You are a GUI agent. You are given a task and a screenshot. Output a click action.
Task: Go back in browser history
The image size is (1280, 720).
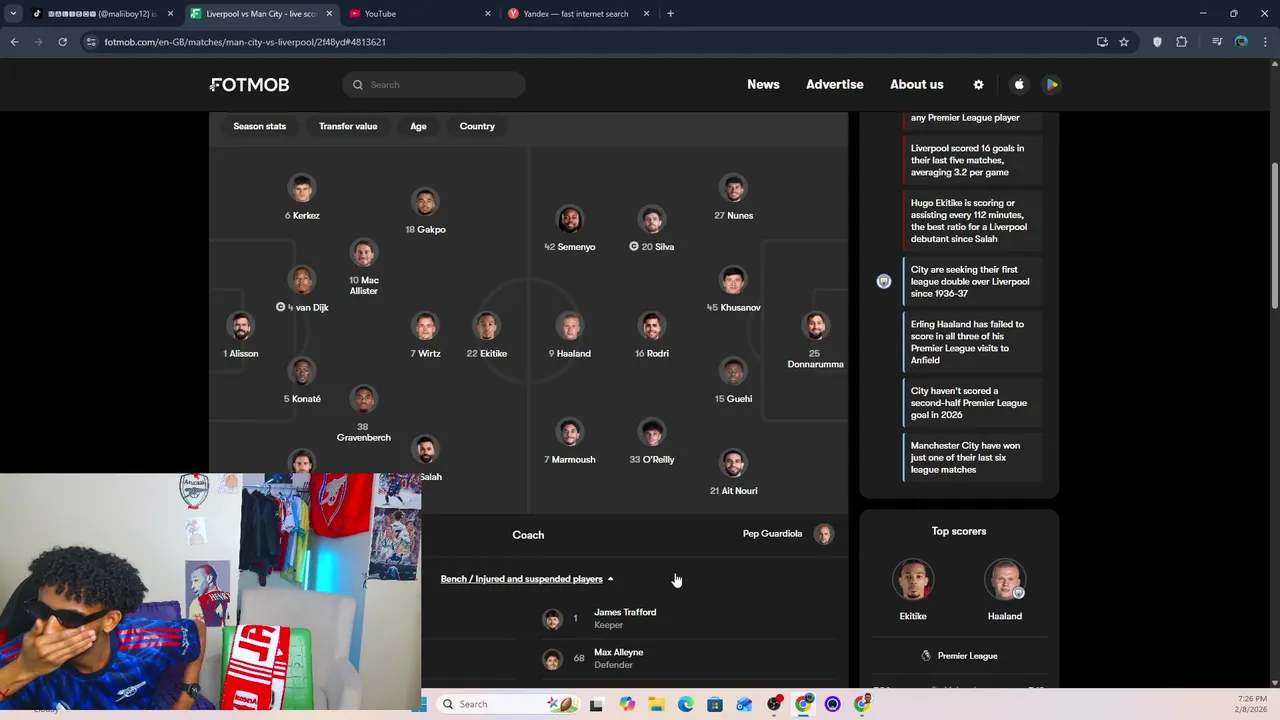point(14,42)
